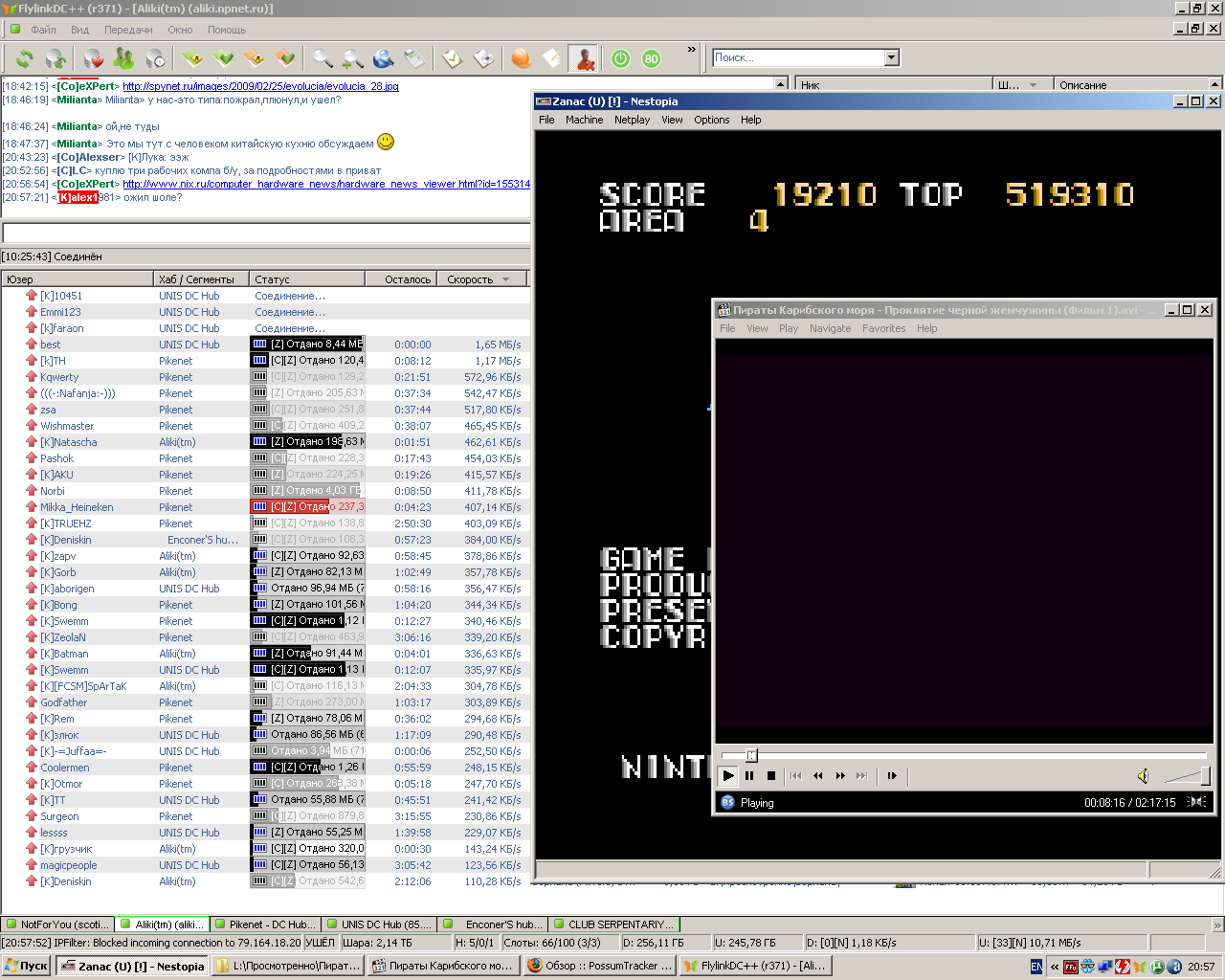The width and height of the screenshot is (1225, 980).
Task: Skip to next item in media player
Action: [862, 776]
